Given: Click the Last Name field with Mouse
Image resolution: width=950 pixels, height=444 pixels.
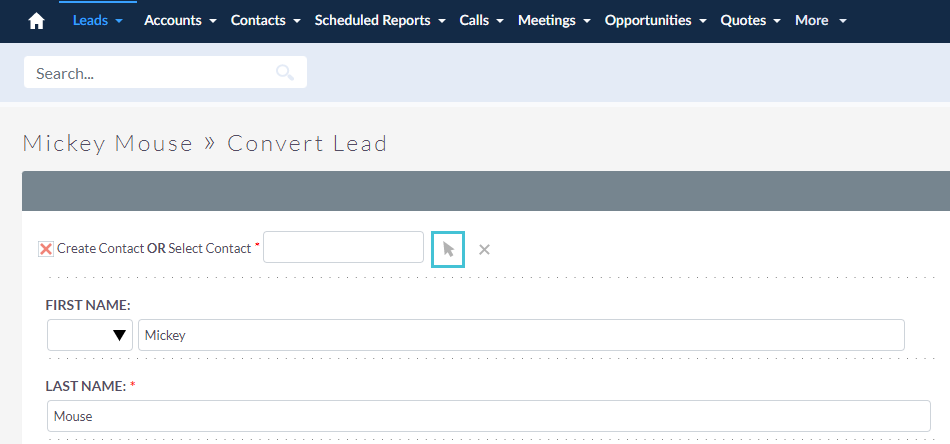Looking at the screenshot, I should pyautogui.click(x=488, y=416).
